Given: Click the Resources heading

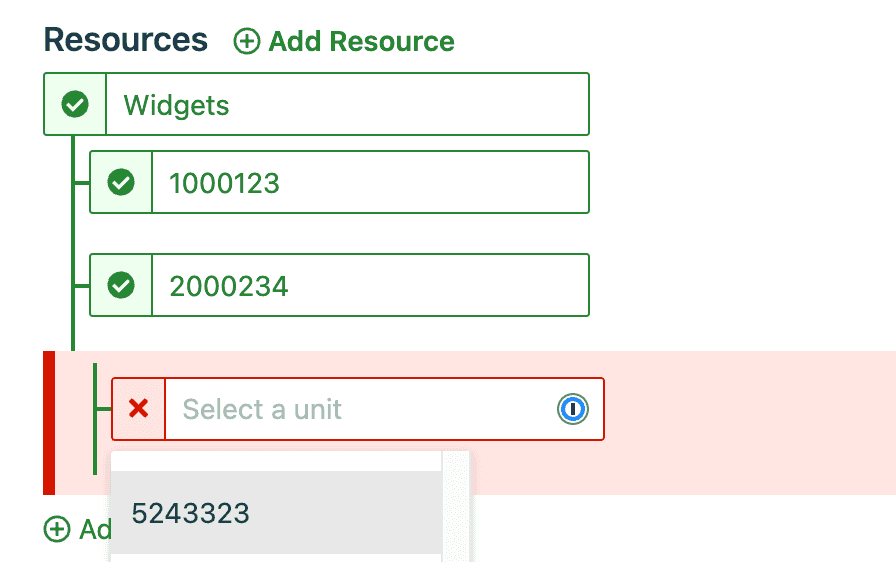Looking at the screenshot, I should [x=126, y=40].
